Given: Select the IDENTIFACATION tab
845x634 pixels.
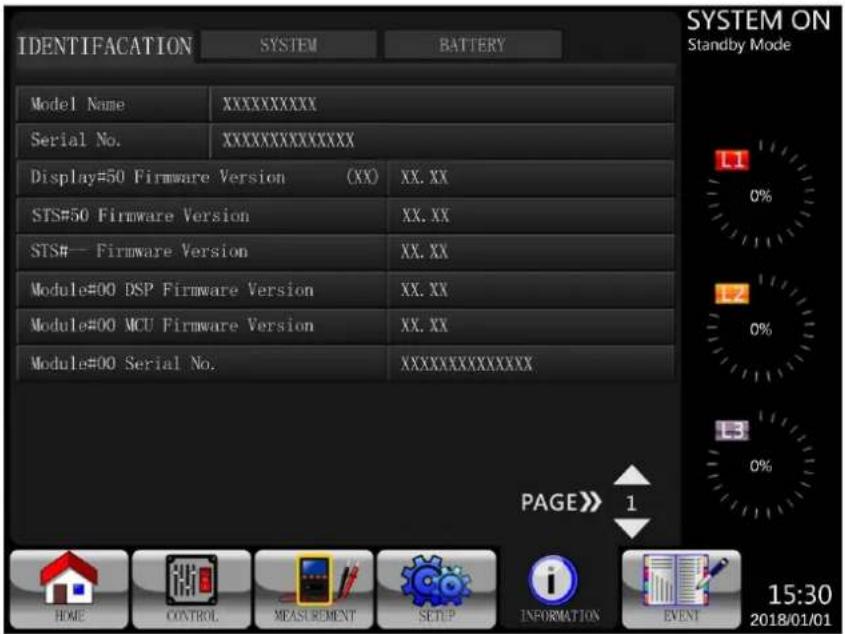Looking at the screenshot, I should point(105,46).
